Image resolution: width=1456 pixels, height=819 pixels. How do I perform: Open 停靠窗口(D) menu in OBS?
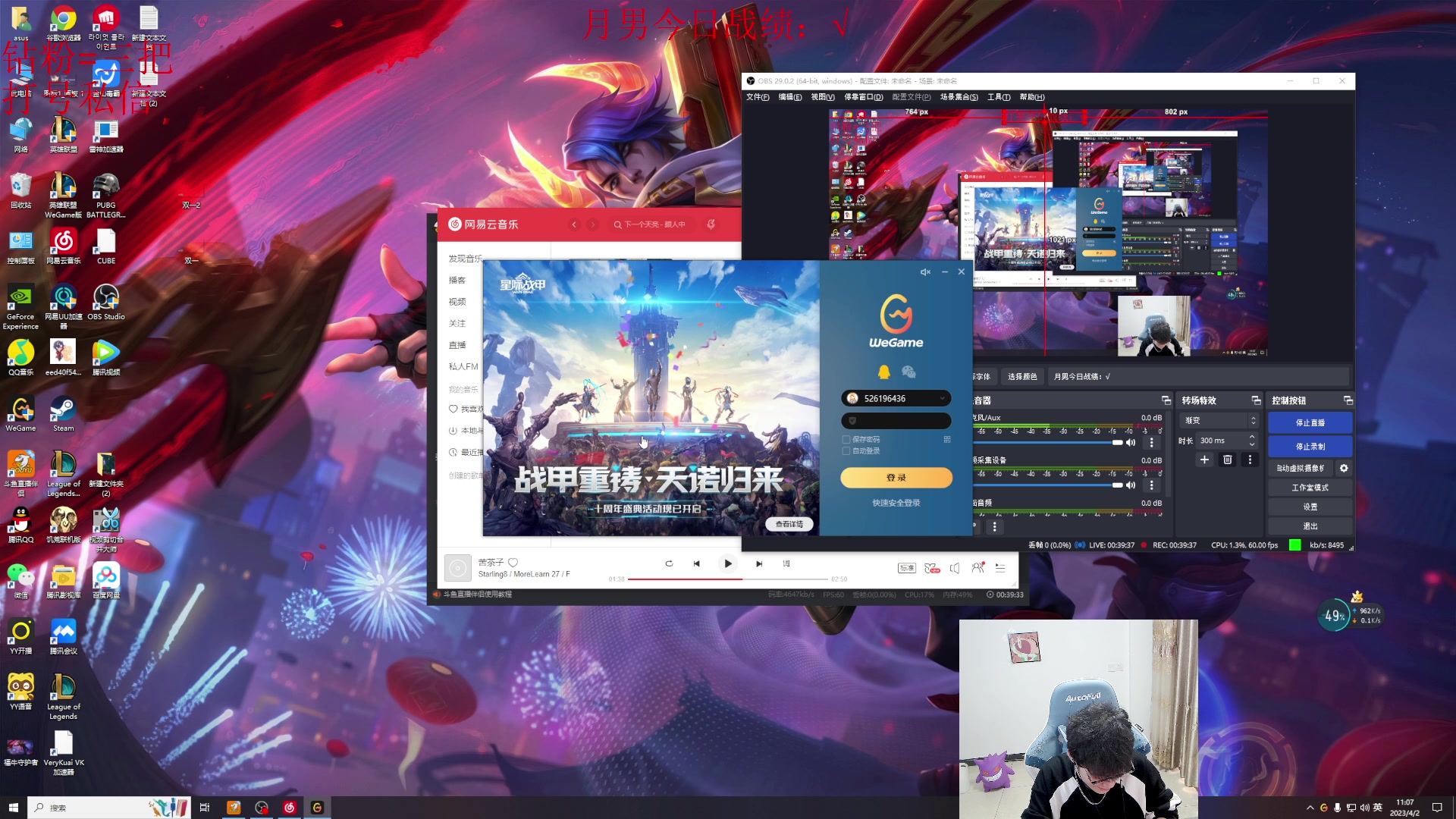864,97
